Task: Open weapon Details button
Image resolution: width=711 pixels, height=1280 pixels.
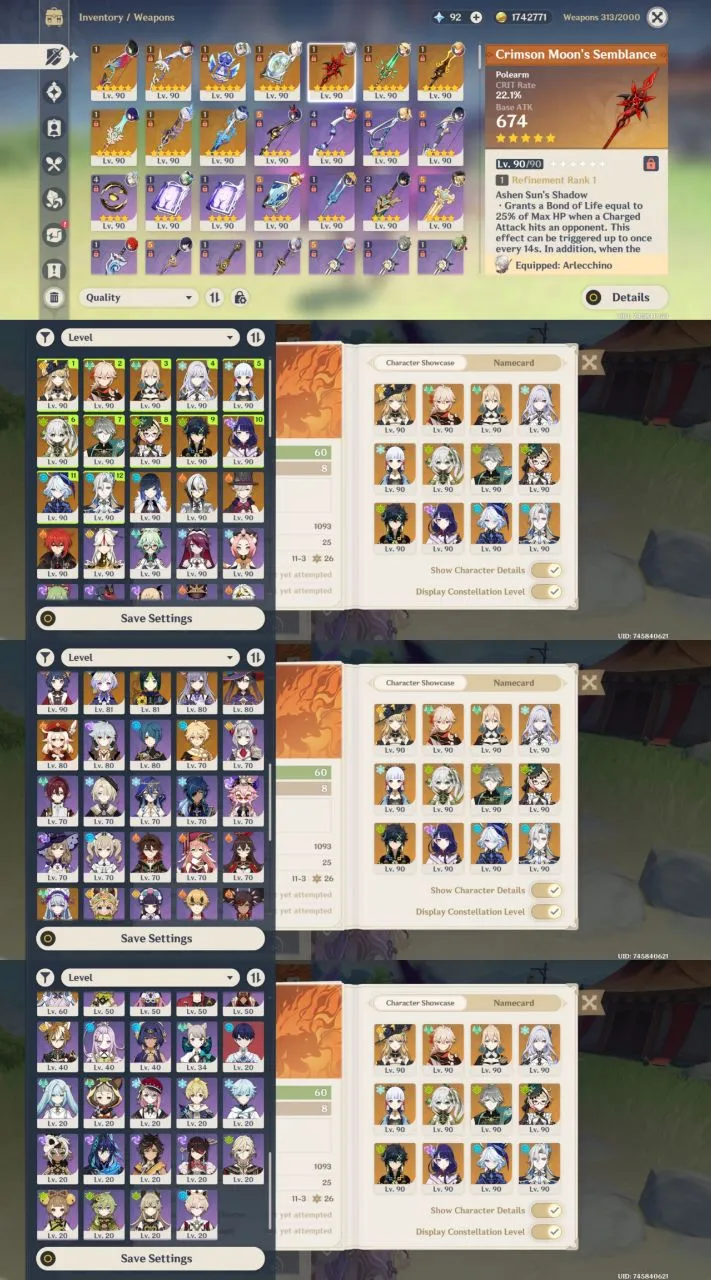Action: (625, 297)
